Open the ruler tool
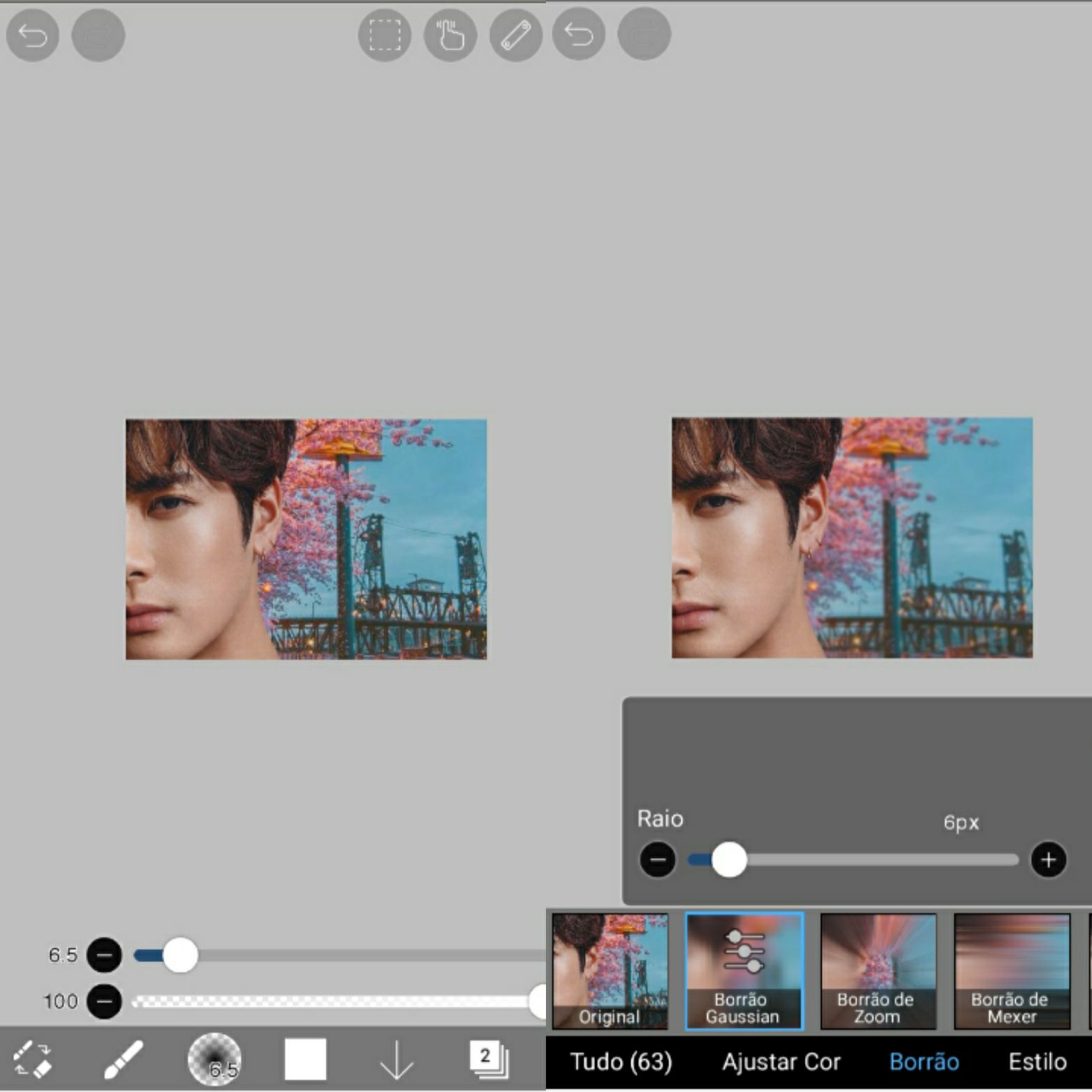Image resolution: width=1092 pixels, height=1092 pixels. pyautogui.click(x=516, y=35)
